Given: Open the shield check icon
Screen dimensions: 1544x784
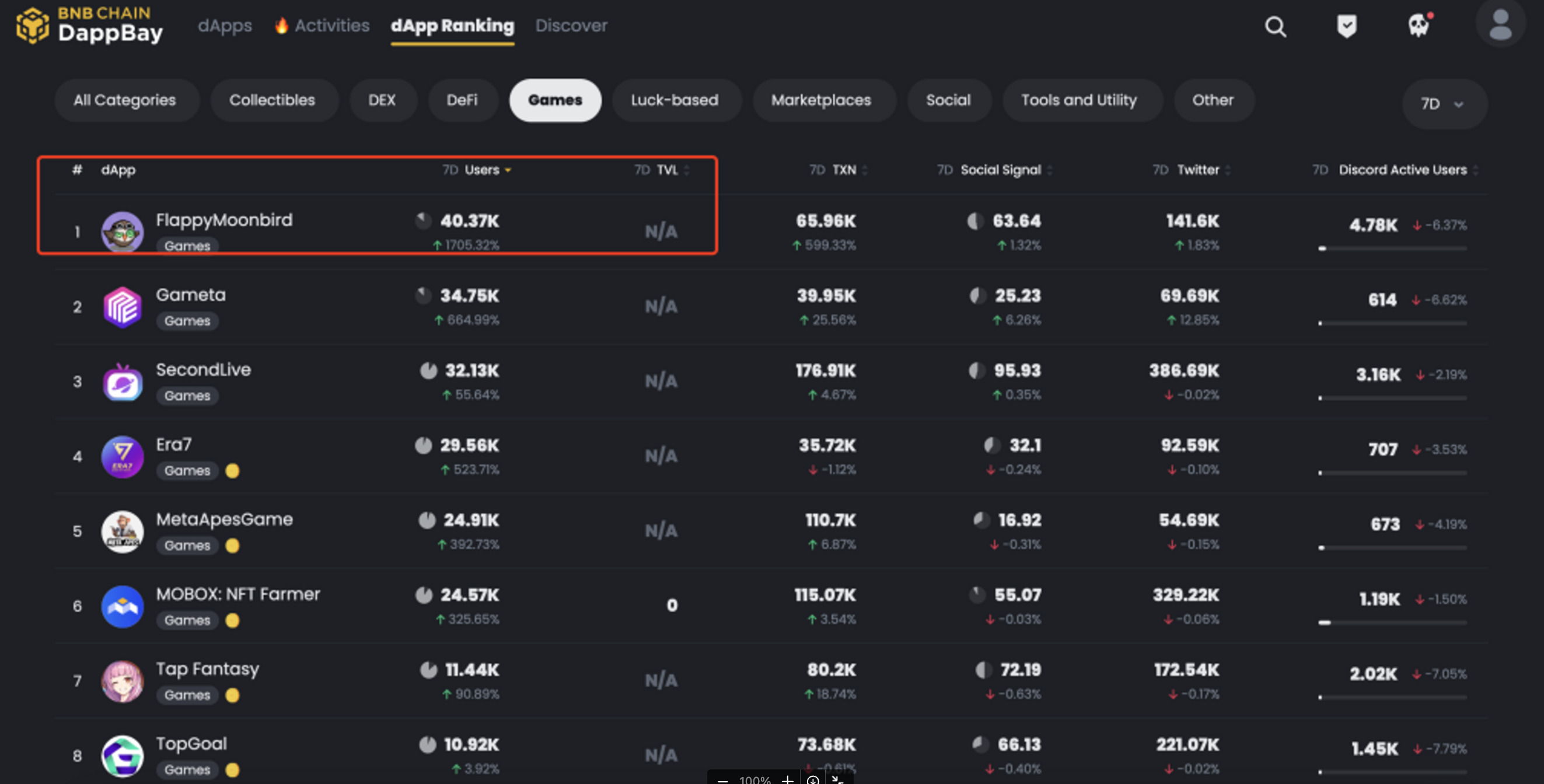Looking at the screenshot, I should [1346, 26].
